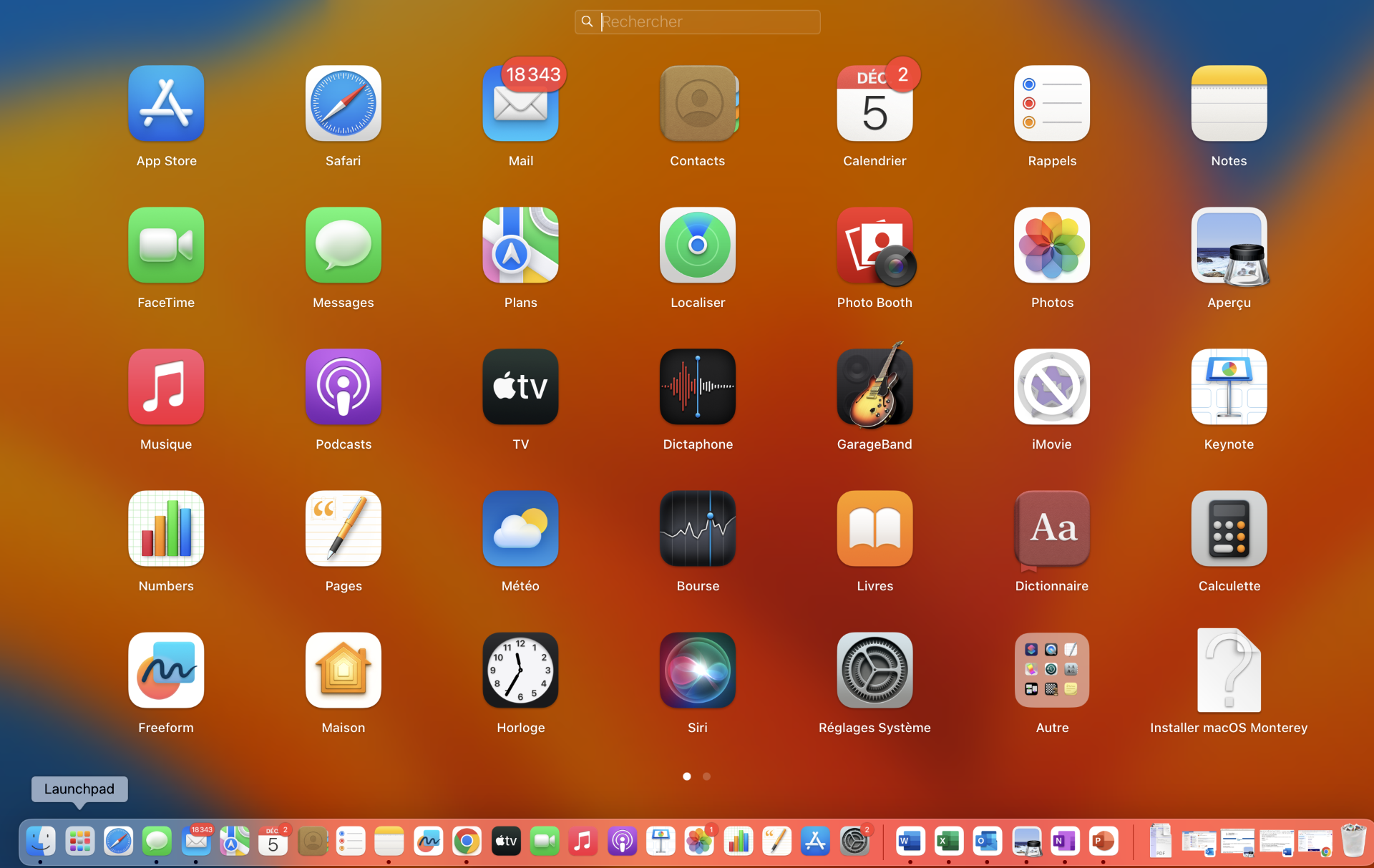Click the Rechercher search field
This screenshot has height=868, width=1374.
[698, 22]
